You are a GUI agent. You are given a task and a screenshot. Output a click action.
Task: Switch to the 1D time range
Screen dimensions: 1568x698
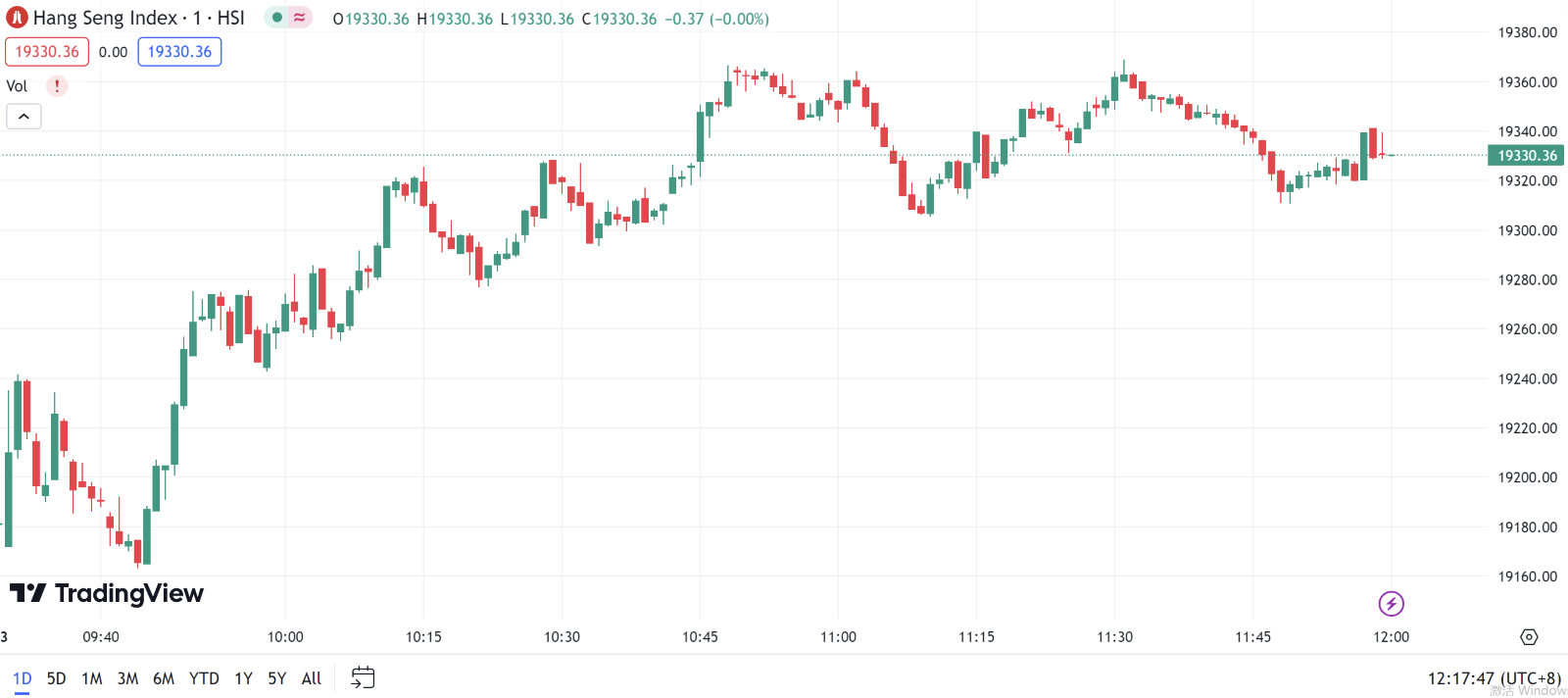pyautogui.click(x=22, y=678)
